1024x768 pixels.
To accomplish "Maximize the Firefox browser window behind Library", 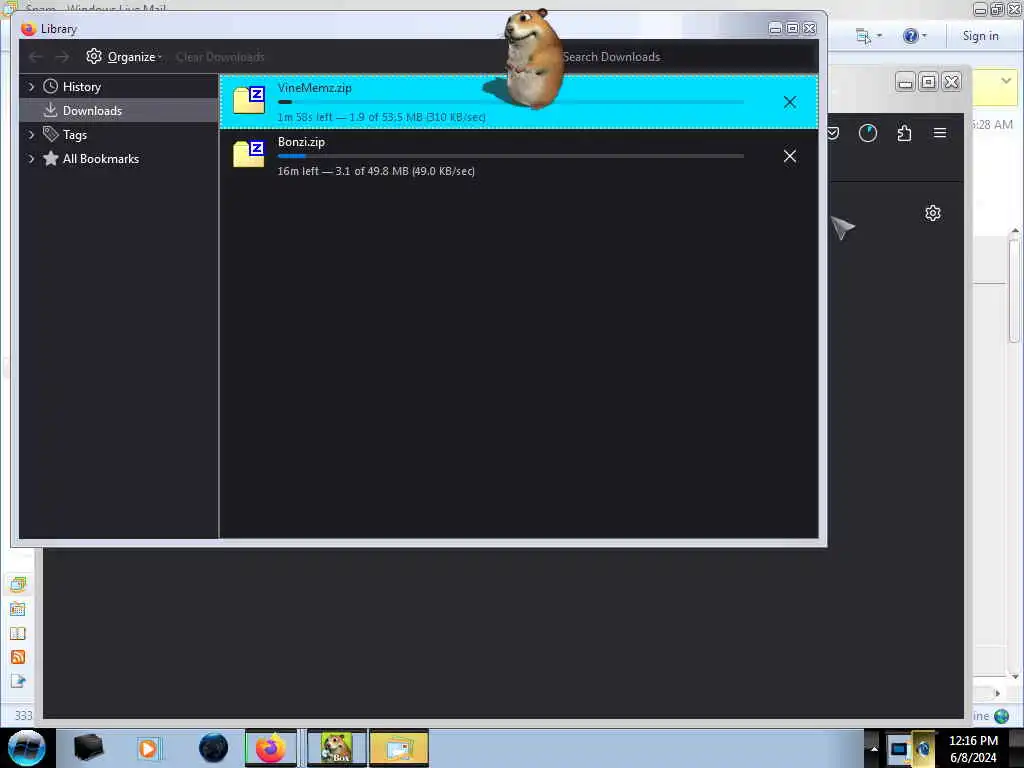I will [928, 82].
